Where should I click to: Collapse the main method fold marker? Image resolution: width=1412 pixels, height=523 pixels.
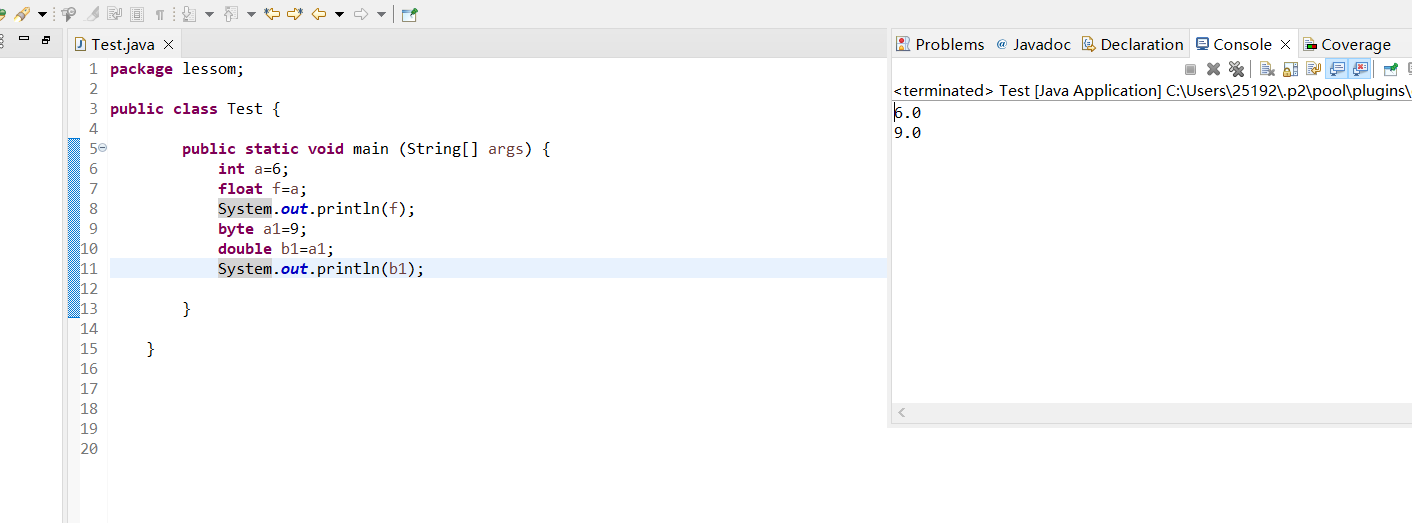pos(102,148)
